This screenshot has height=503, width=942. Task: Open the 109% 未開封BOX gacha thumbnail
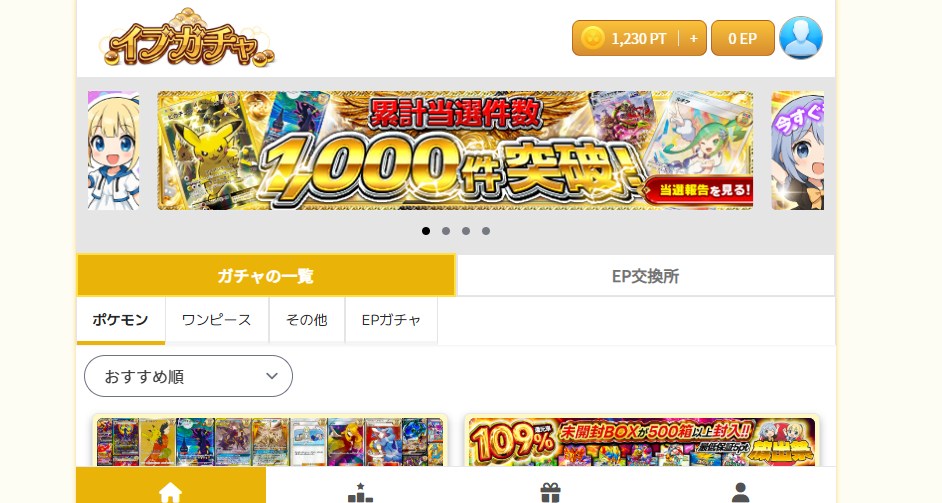[x=642, y=442]
